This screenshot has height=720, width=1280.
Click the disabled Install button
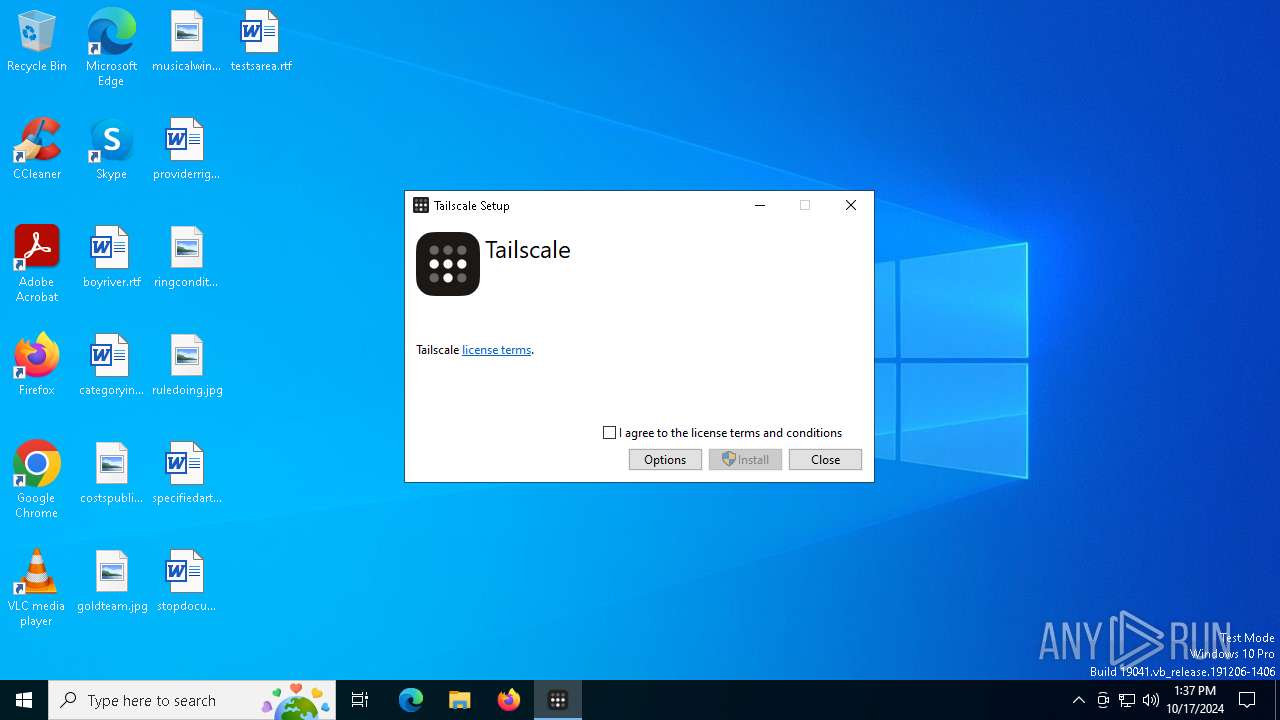pos(745,459)
